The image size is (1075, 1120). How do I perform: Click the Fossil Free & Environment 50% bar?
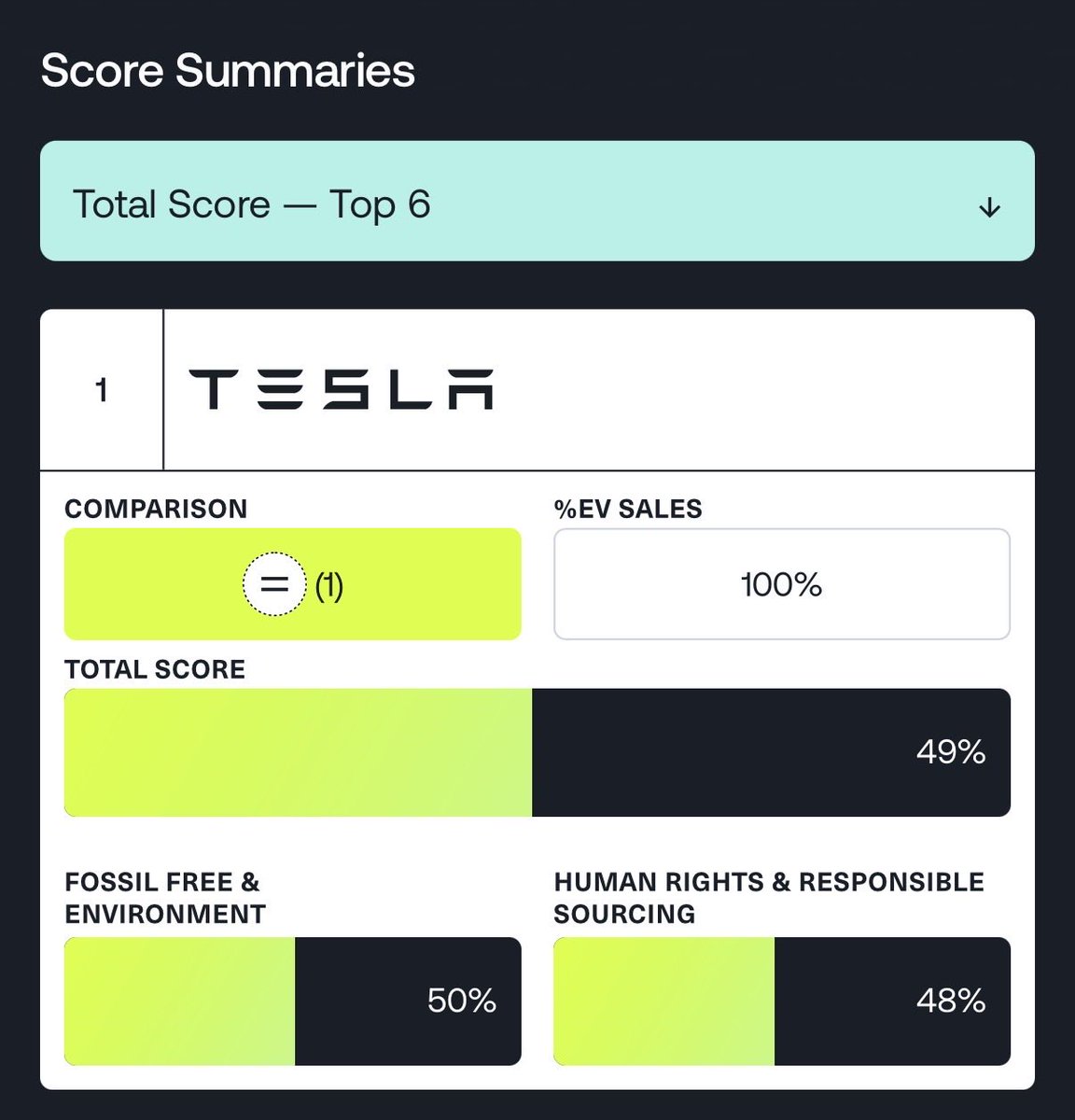[292, 1001]
